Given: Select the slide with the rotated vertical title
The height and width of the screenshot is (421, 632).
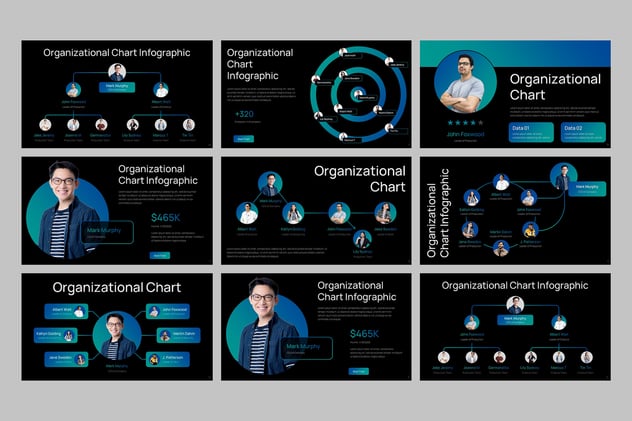Looking at the screenshot, I should point(514,210).
